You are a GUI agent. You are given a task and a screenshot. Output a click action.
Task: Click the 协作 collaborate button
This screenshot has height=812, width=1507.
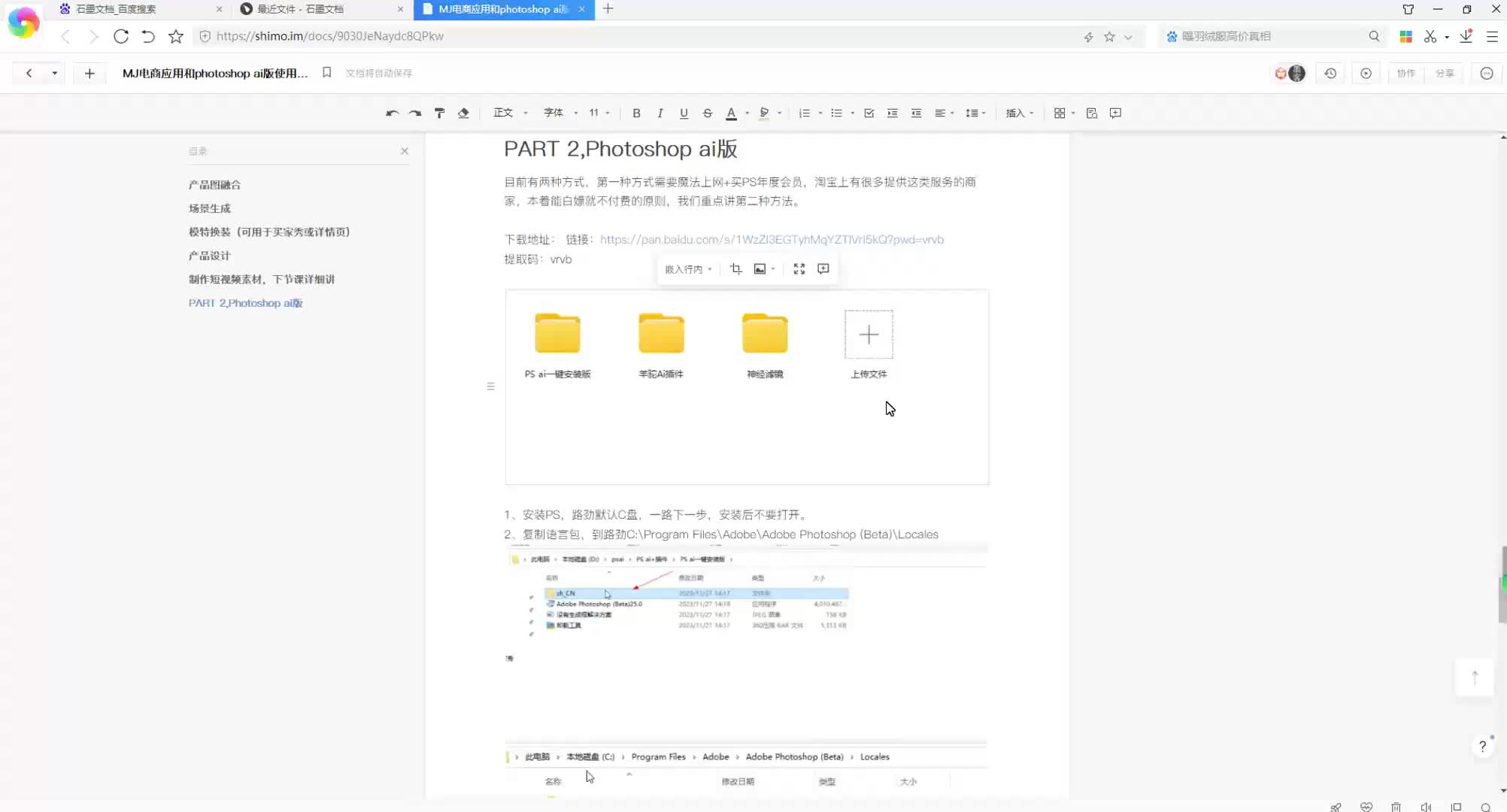pyautogui.click(x=1406, y=73)
